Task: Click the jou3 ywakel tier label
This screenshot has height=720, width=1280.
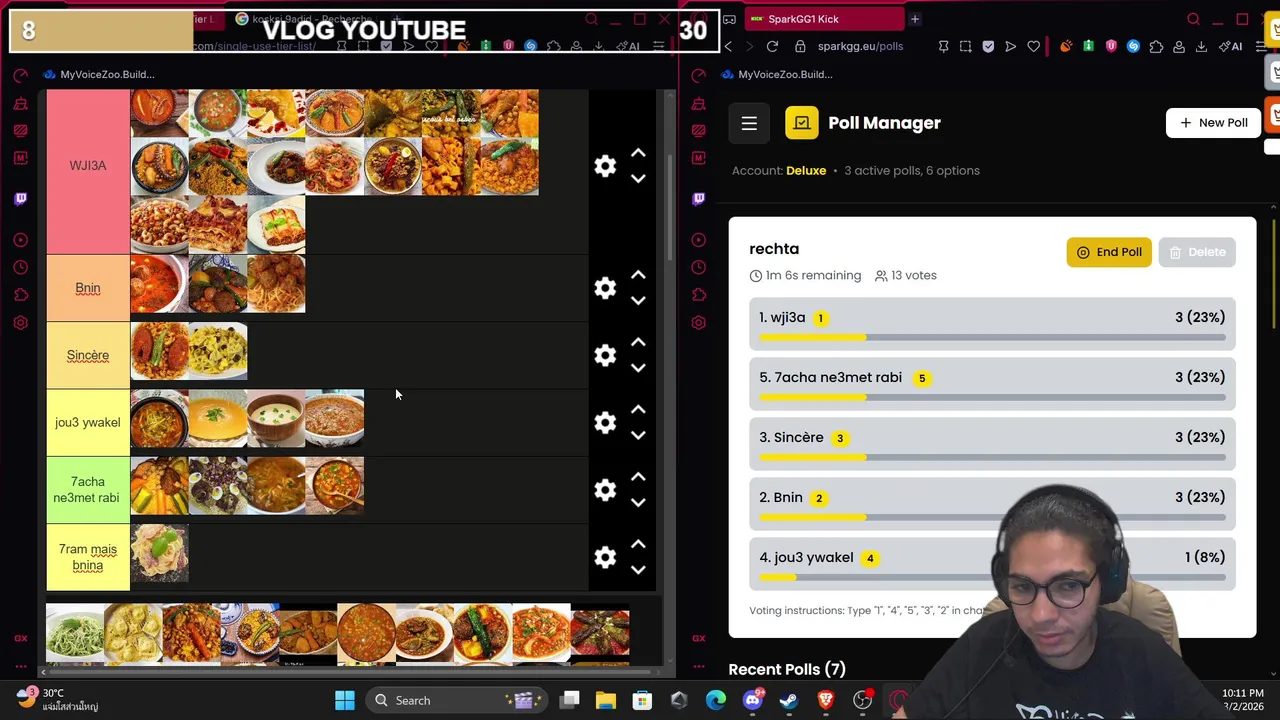Action: point(88,422)
